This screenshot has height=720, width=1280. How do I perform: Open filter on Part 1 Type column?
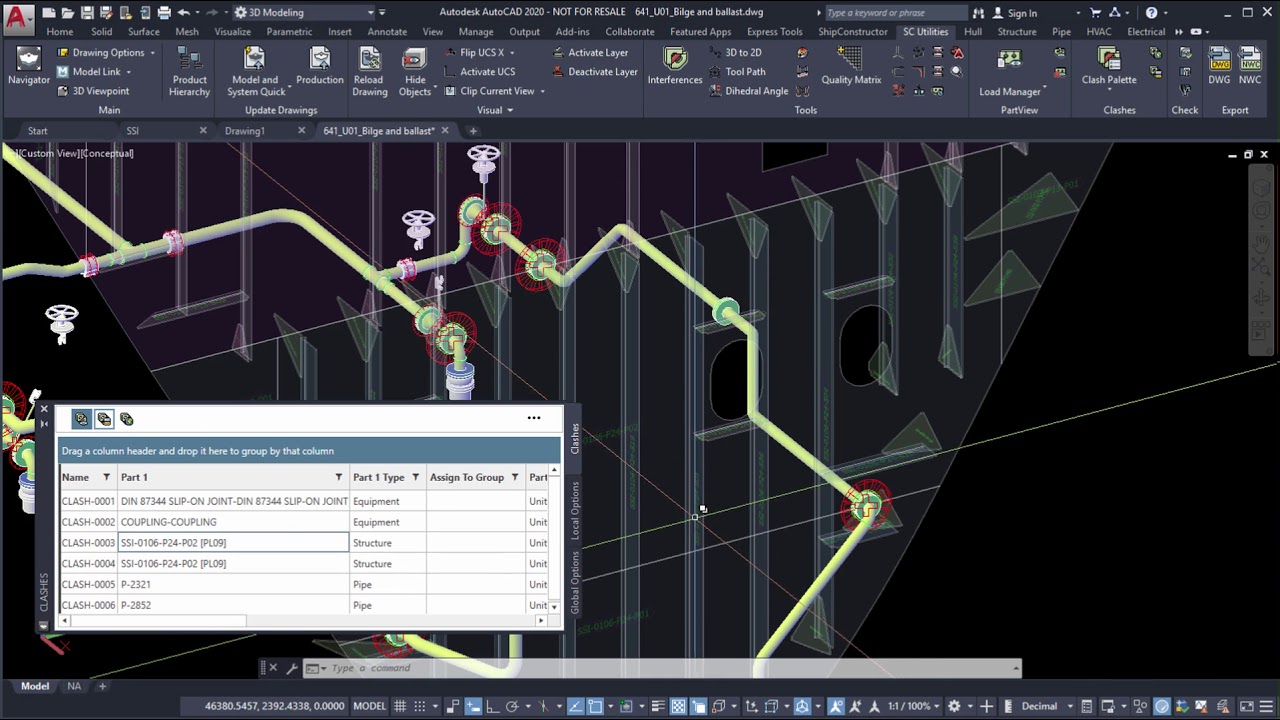[x=416, y=477]
